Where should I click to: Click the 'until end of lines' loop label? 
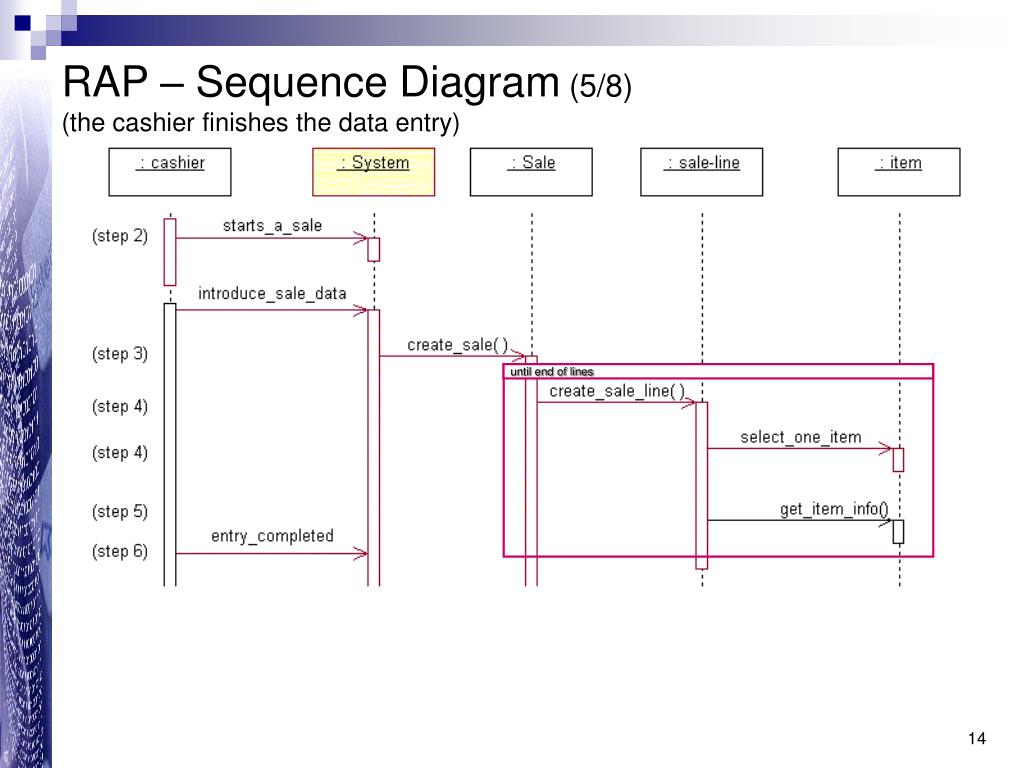point(552,372)
